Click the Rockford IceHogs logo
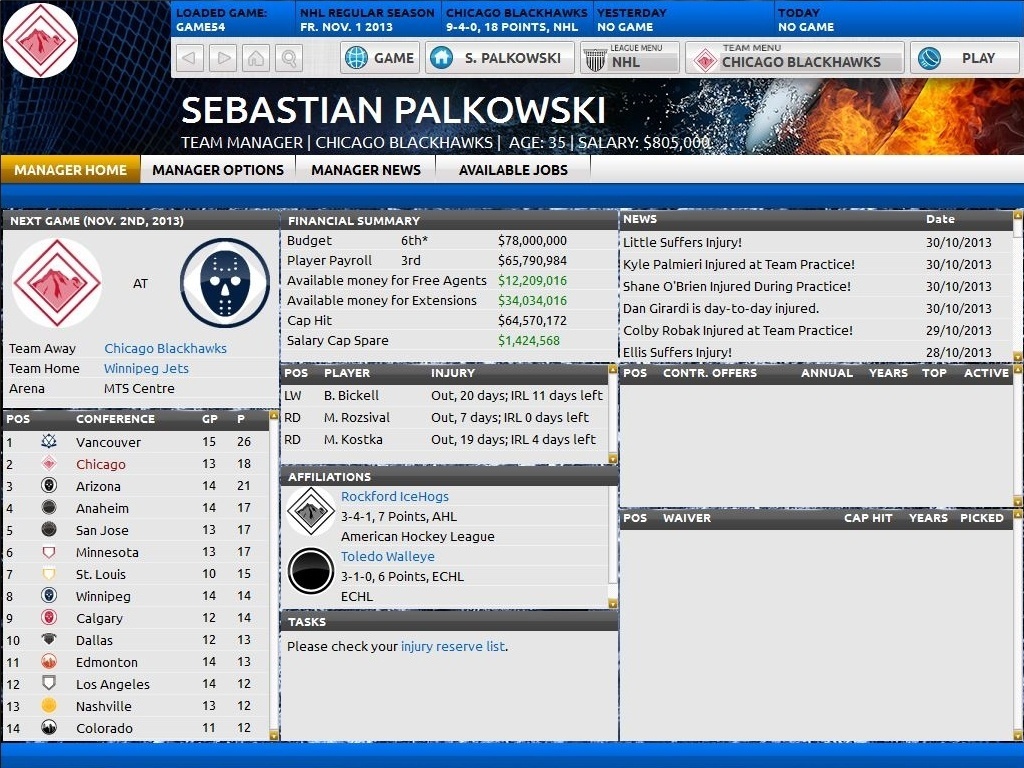The width and height of the screenshot is (1024, 768). (311, 511)
